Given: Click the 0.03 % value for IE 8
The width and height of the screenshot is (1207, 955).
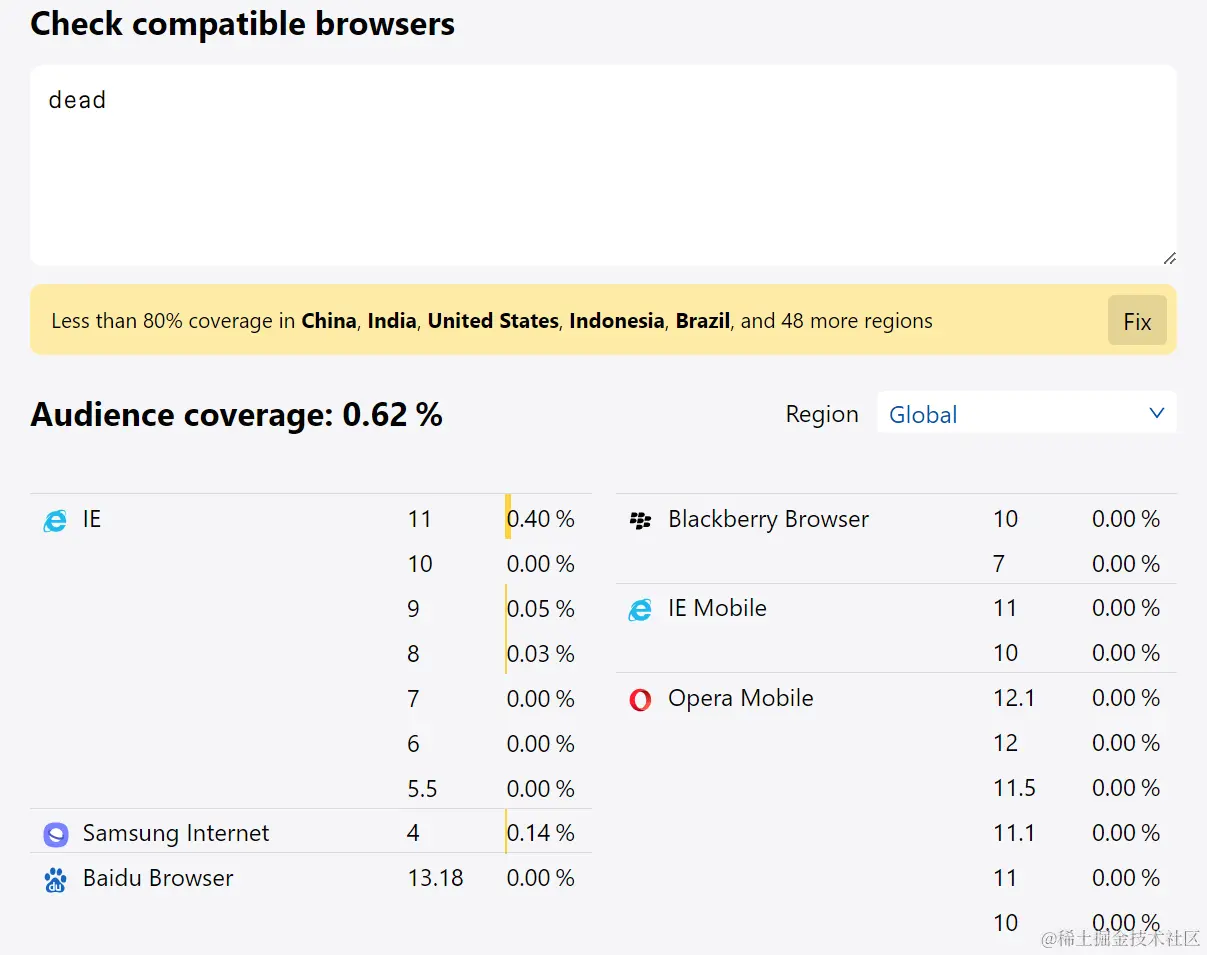Looking at the screenshot, I should pyautogui.click(x=541, y=654).
